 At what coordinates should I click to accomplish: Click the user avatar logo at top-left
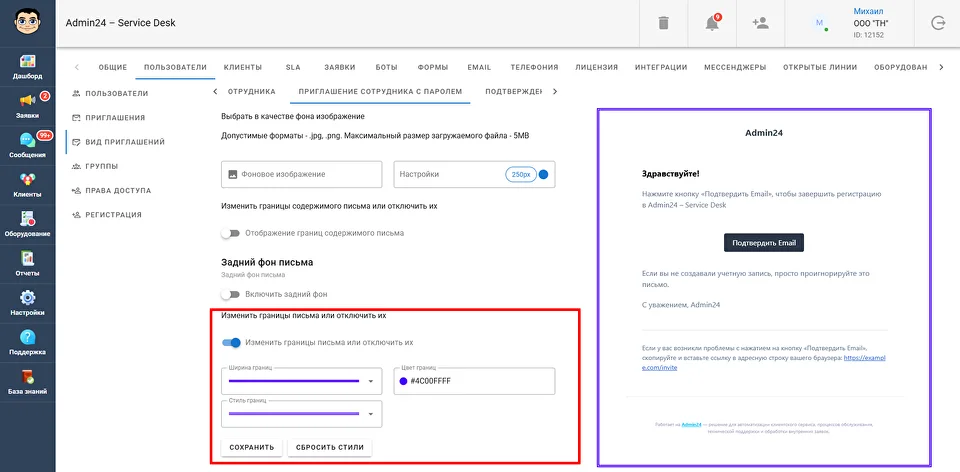pyautogui.click(x=28, y=23)
